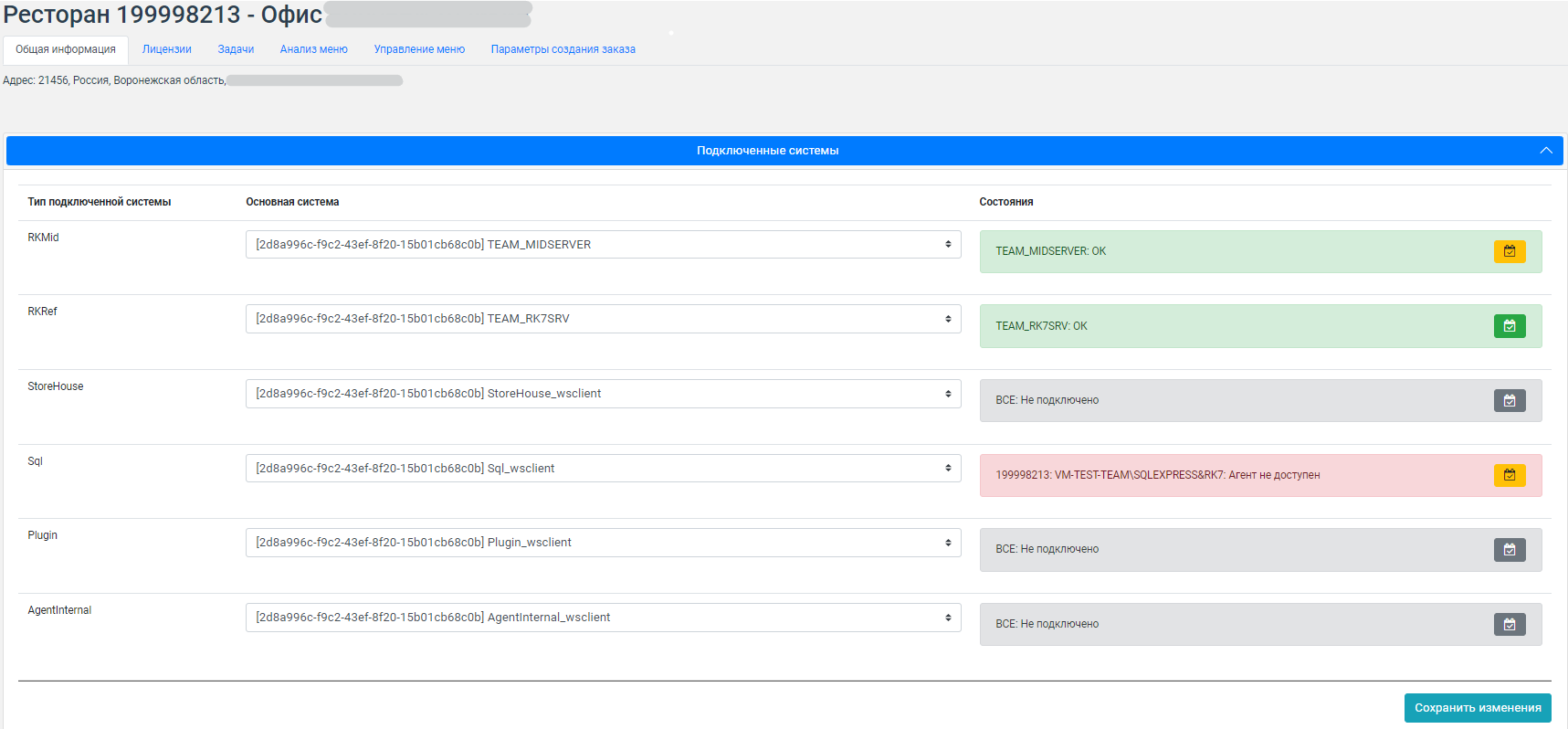Switch to the Лицензии tab
The image size is (1568, 729).
(167, 49)
